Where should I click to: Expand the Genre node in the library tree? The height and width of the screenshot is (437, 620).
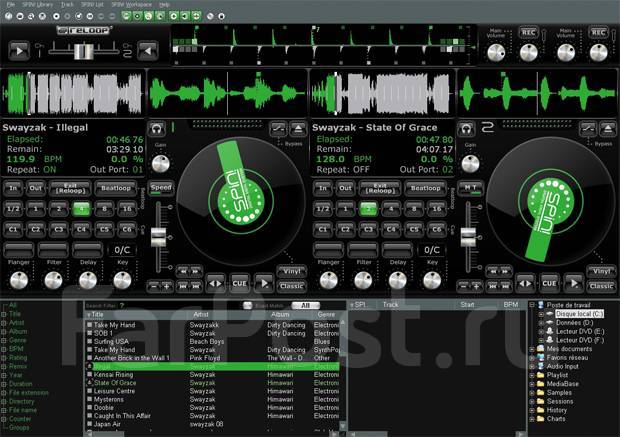(4, 341)
